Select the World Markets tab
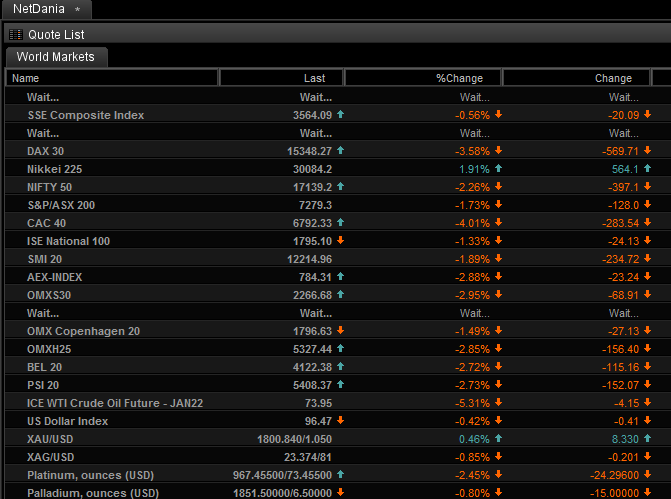This screenshot has width=671, height=499. pyautogui.click(x=56, y=57)
